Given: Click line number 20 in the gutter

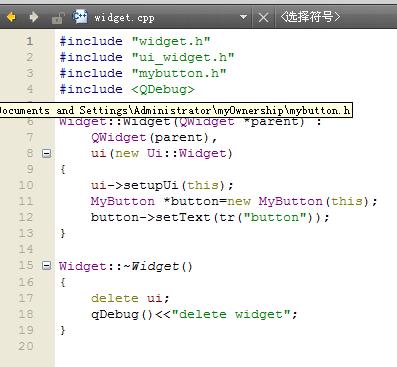Looking at the screenshot, I should (26, 346).
